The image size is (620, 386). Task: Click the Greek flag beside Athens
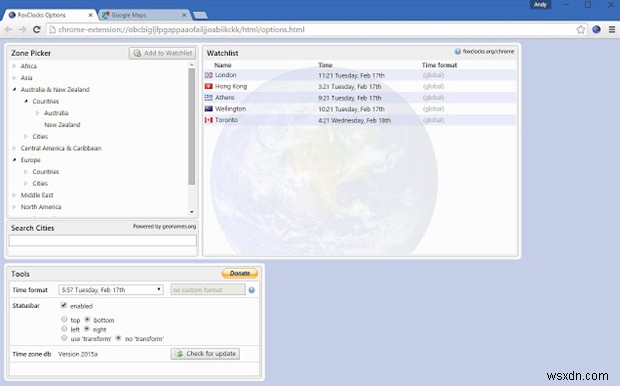coord(208,97)
